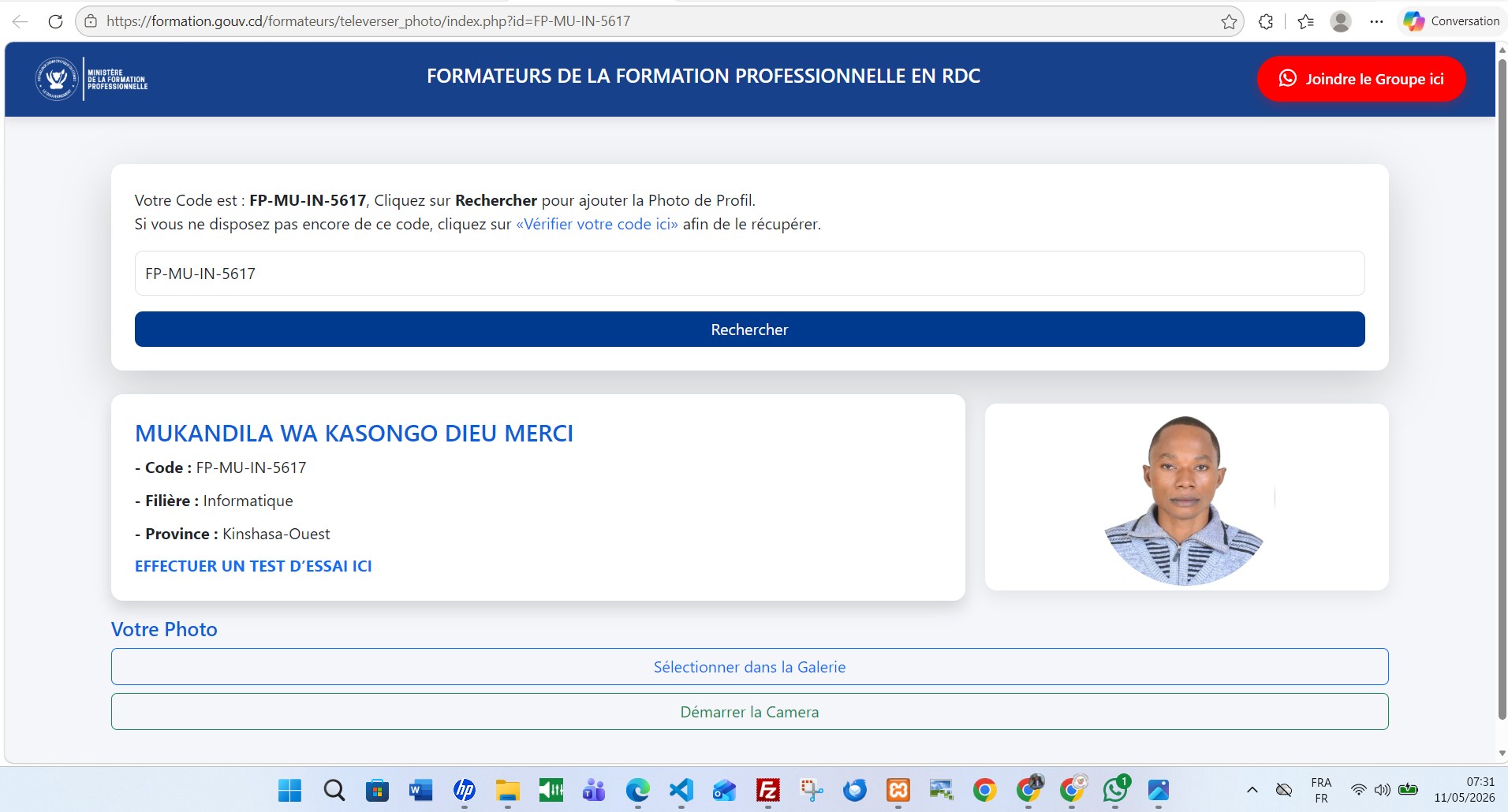Open browser settings three-dots menu
The height and width of the screenshot is (812, 1508).
point(1376,21)
